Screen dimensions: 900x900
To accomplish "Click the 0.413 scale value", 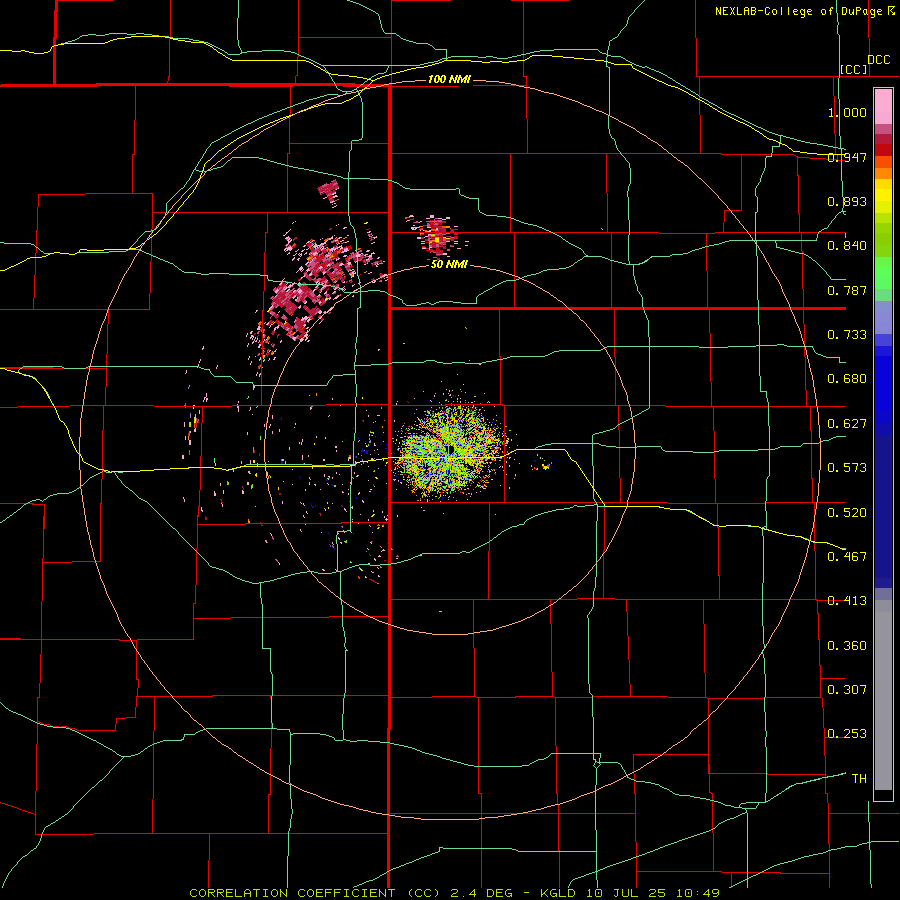I will pyautogui.click(x=847, y=601).
